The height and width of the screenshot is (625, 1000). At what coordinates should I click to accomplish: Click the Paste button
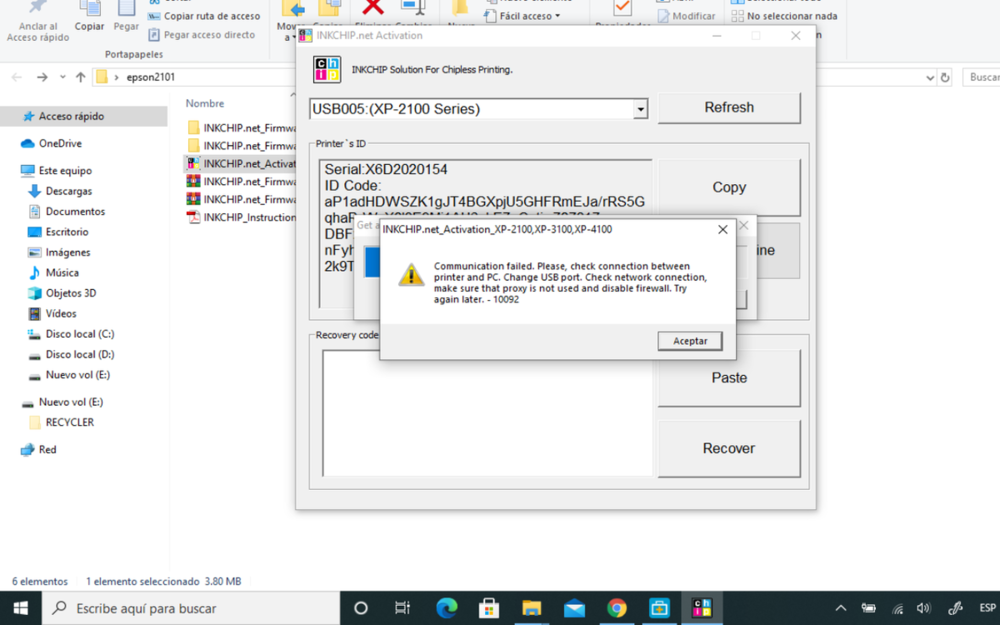729,378
